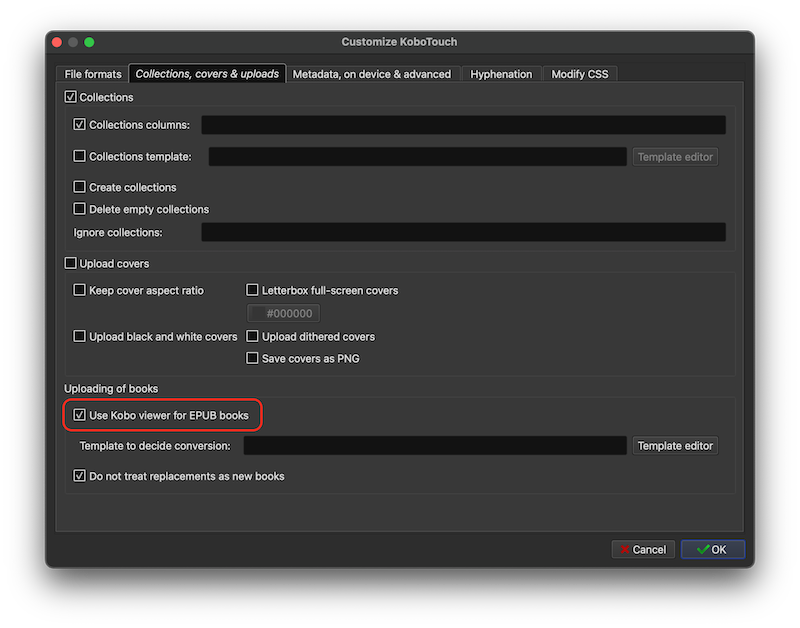Click the Cancel button

(643, 549)
